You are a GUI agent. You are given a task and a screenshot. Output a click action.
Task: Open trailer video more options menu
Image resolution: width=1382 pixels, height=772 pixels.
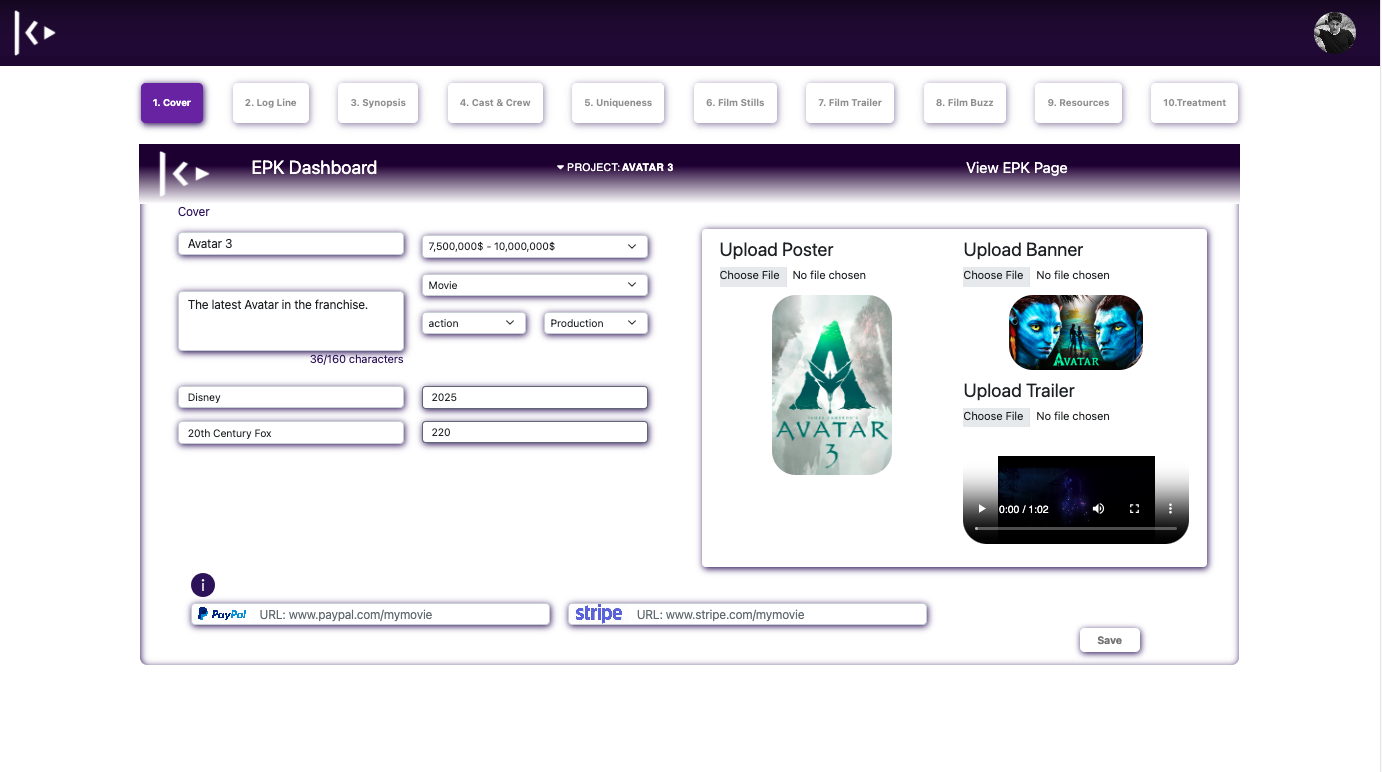[1170, 509]
